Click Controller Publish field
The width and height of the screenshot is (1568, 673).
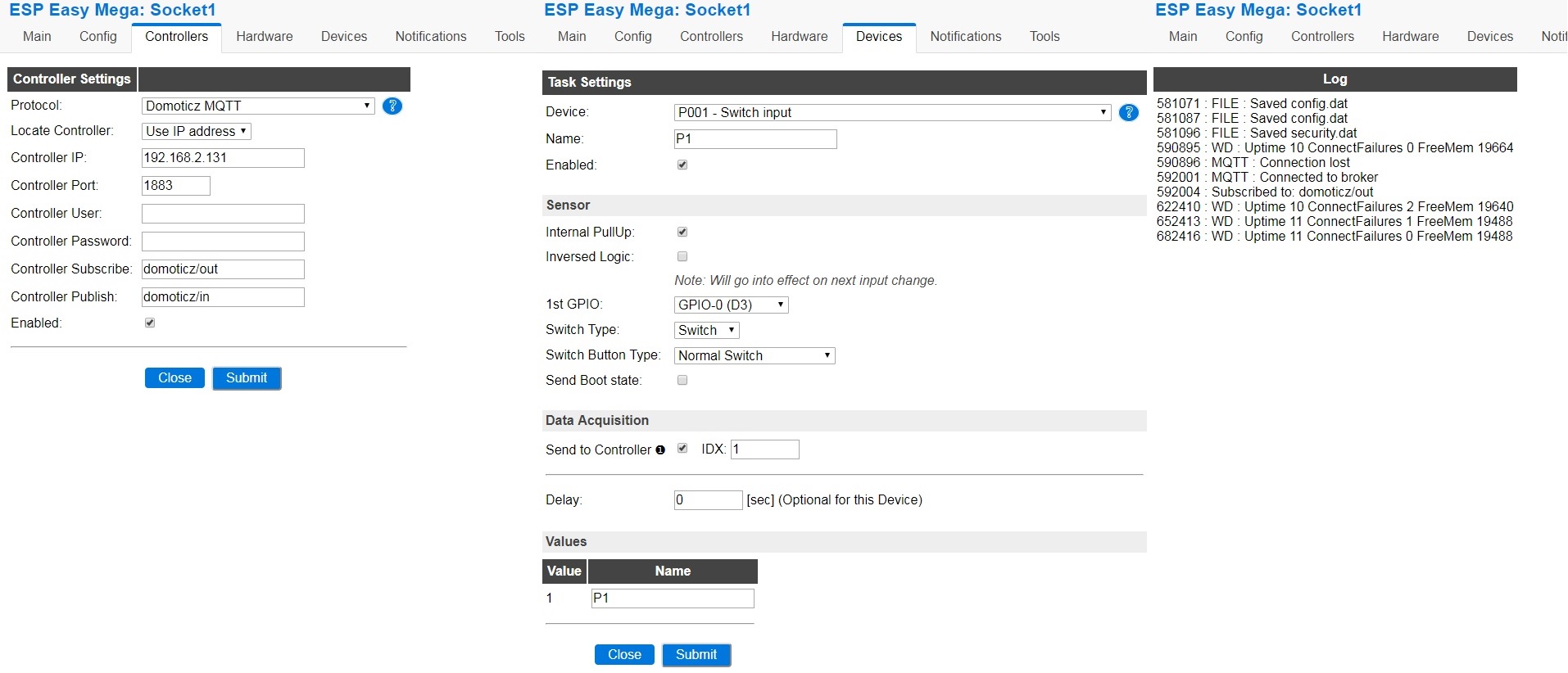[223, 297]
